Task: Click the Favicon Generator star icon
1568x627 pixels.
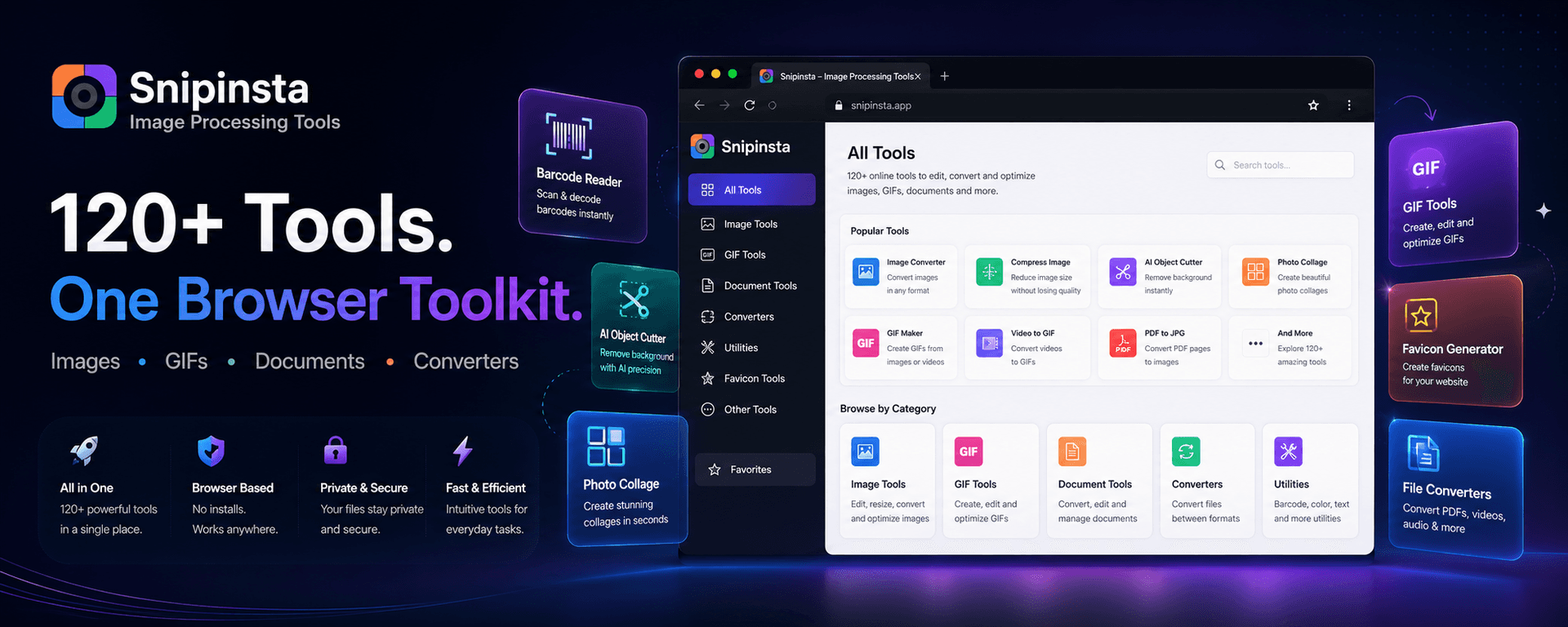Action: [x=1421, y=315]
